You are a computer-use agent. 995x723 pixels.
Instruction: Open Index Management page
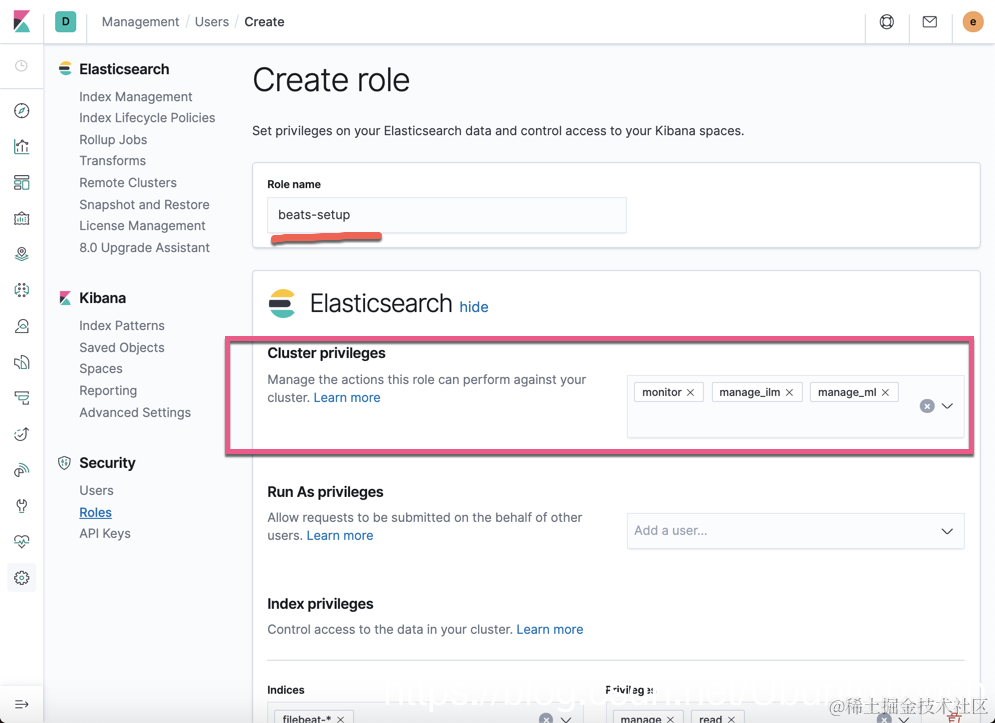(x=135, y=96)
